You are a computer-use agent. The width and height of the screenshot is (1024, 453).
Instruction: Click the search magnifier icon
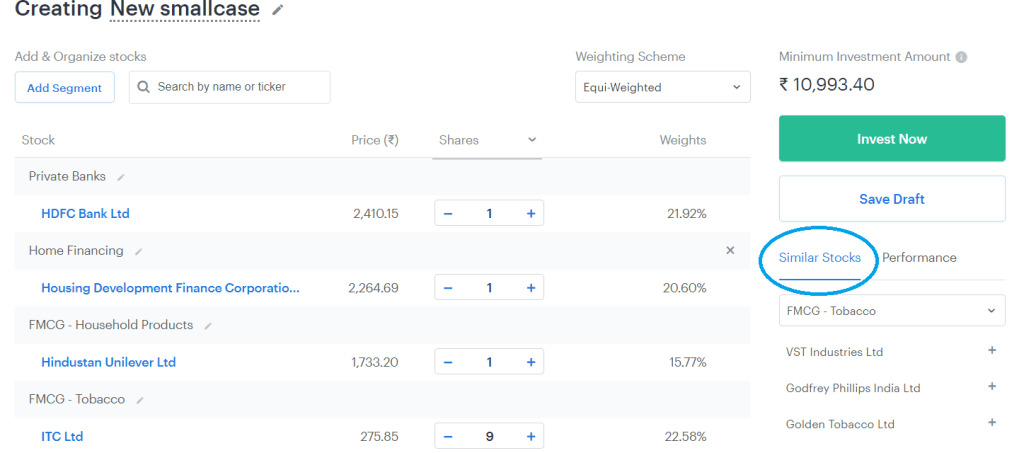click(144, 87)
